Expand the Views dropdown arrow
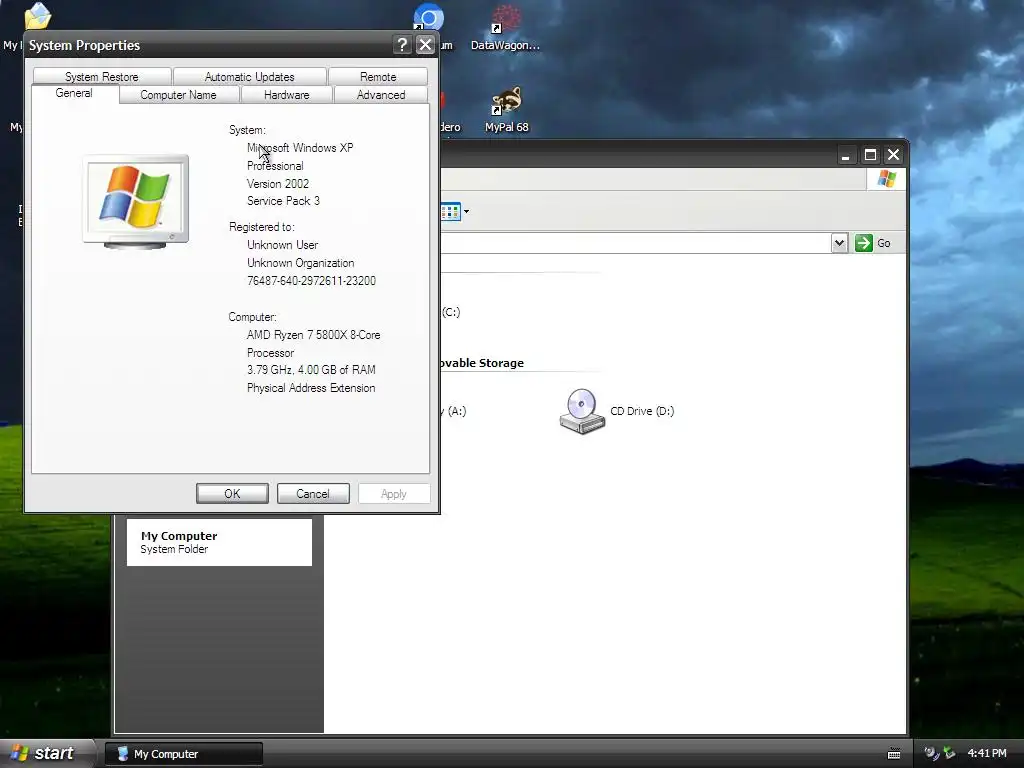This screenshot has width=1024, height=768. click(x=466, y=212)
